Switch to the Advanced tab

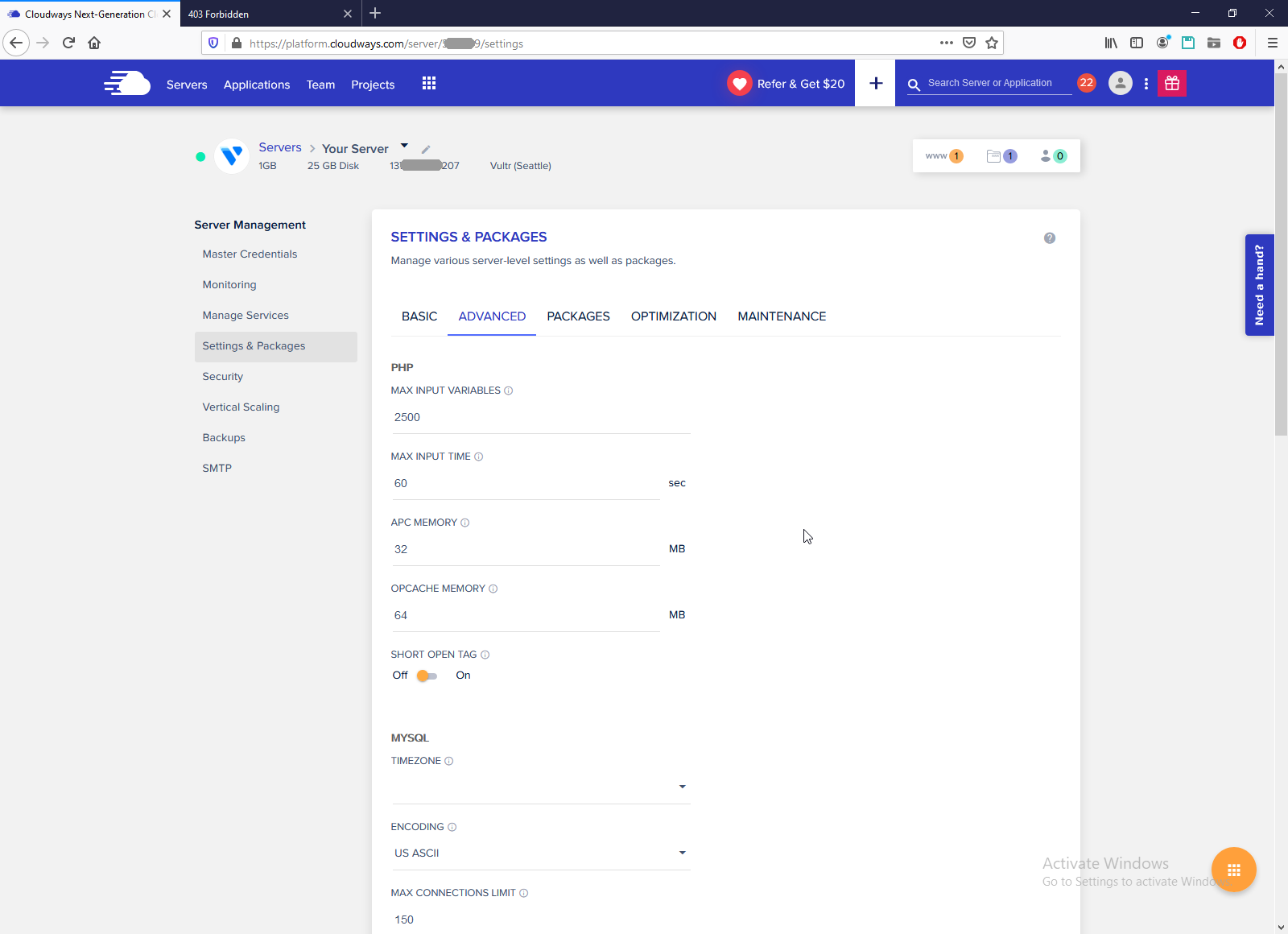click(492, 316)
